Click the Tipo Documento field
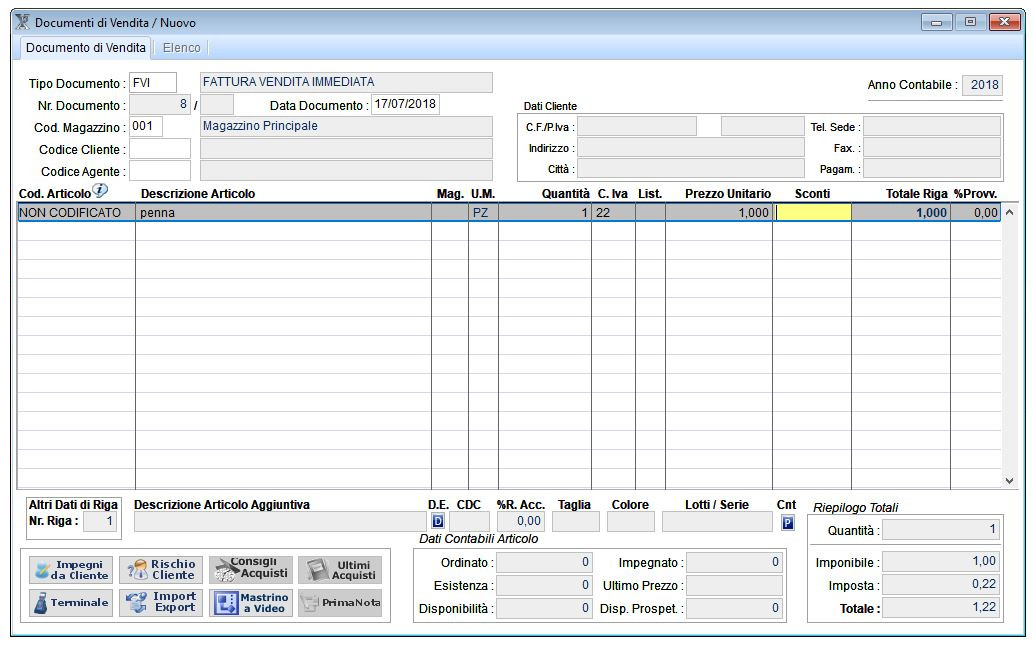Image resolution: width=1034 pixels, height=647 pixels. tap(153, 82)
